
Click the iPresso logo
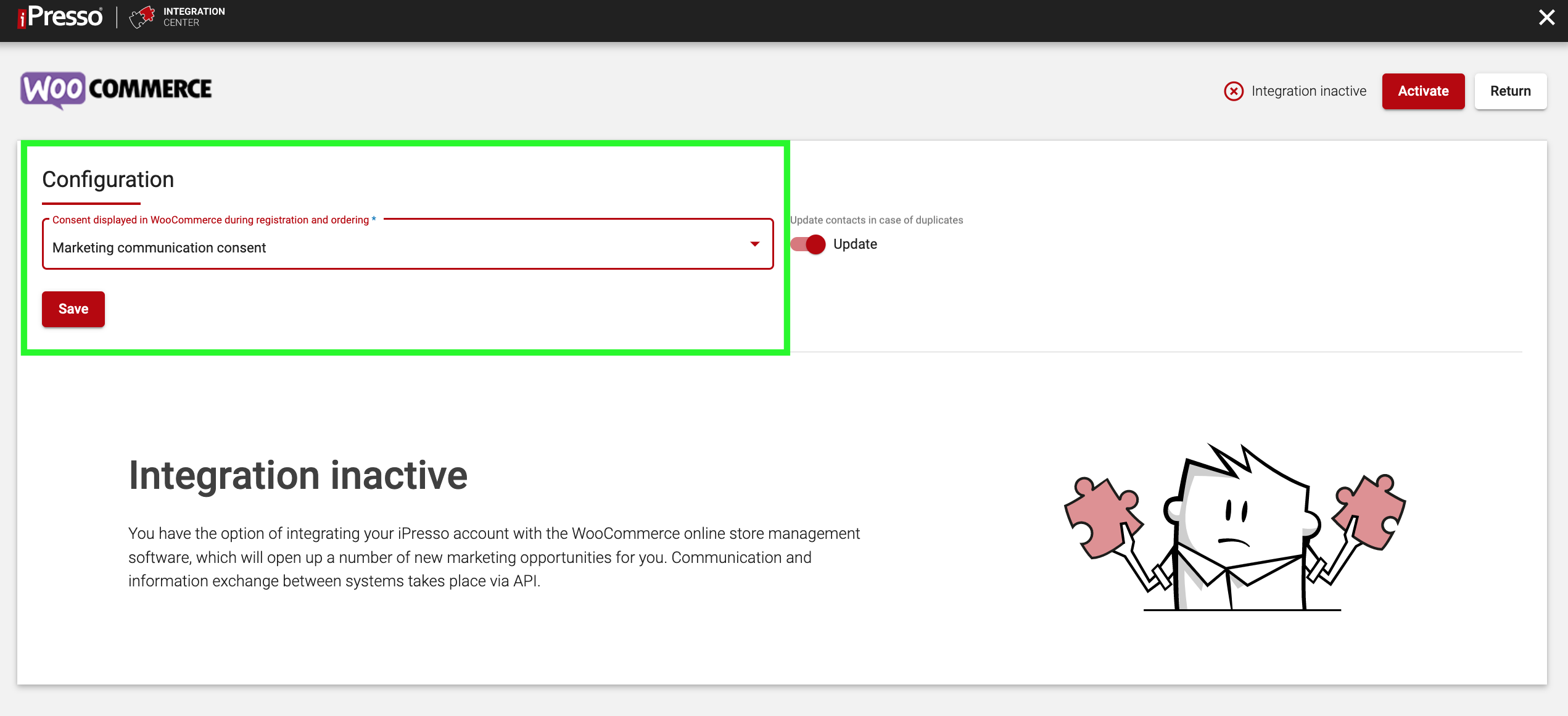coord(60,17)
